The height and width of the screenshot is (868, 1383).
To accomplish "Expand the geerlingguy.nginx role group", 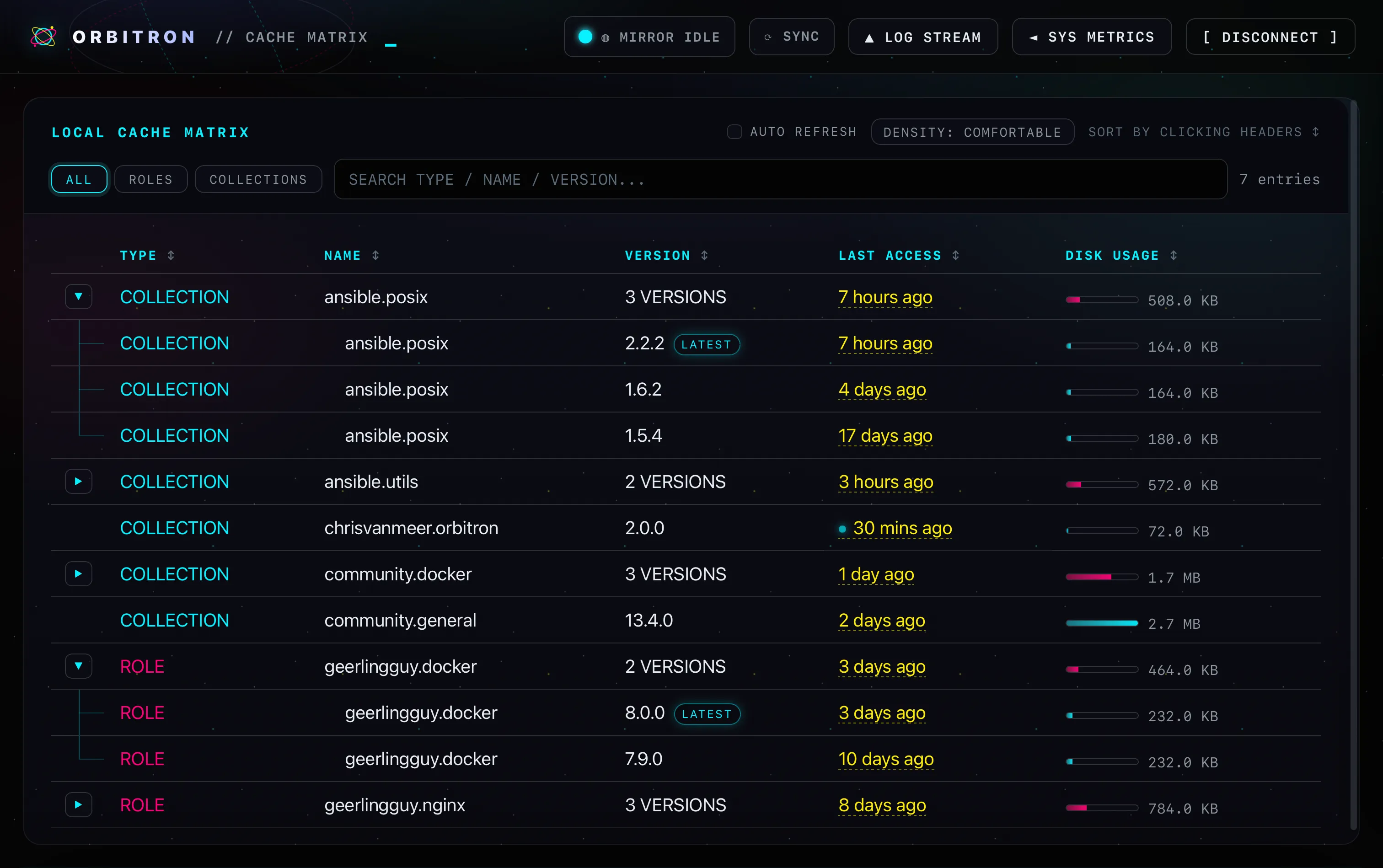I will [x=79, y=805].
